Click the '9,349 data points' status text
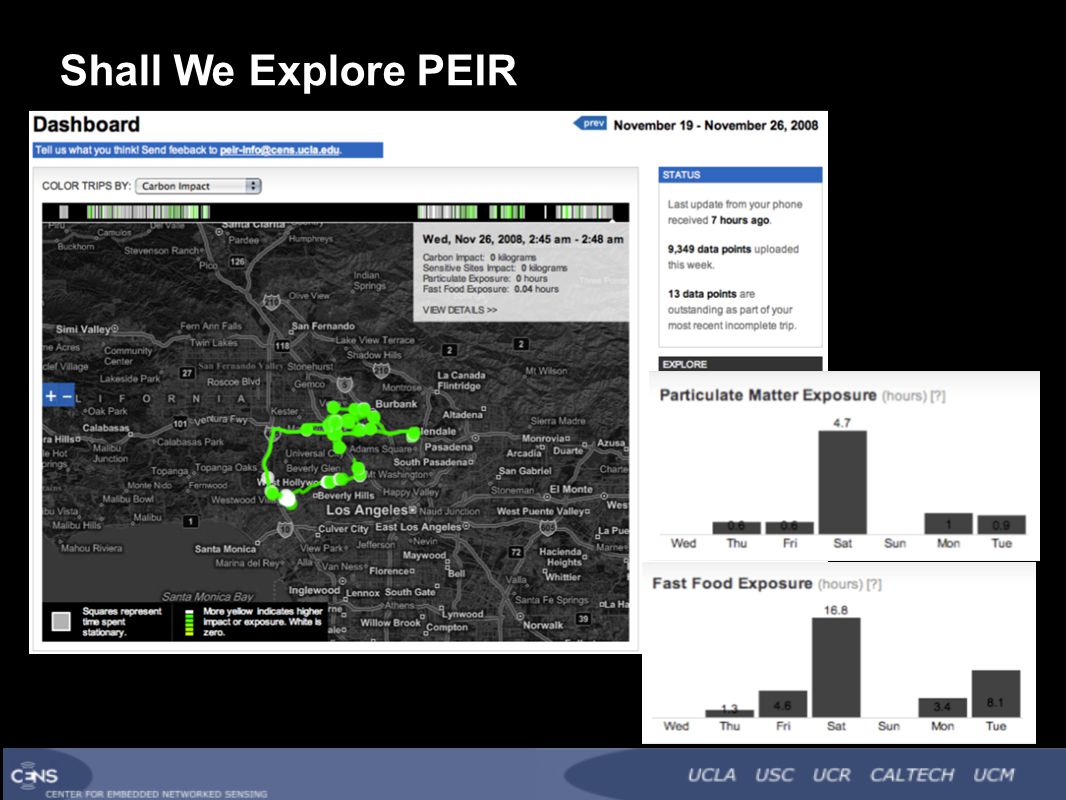Screen dimensions: 1066x800 coord(709,249)
